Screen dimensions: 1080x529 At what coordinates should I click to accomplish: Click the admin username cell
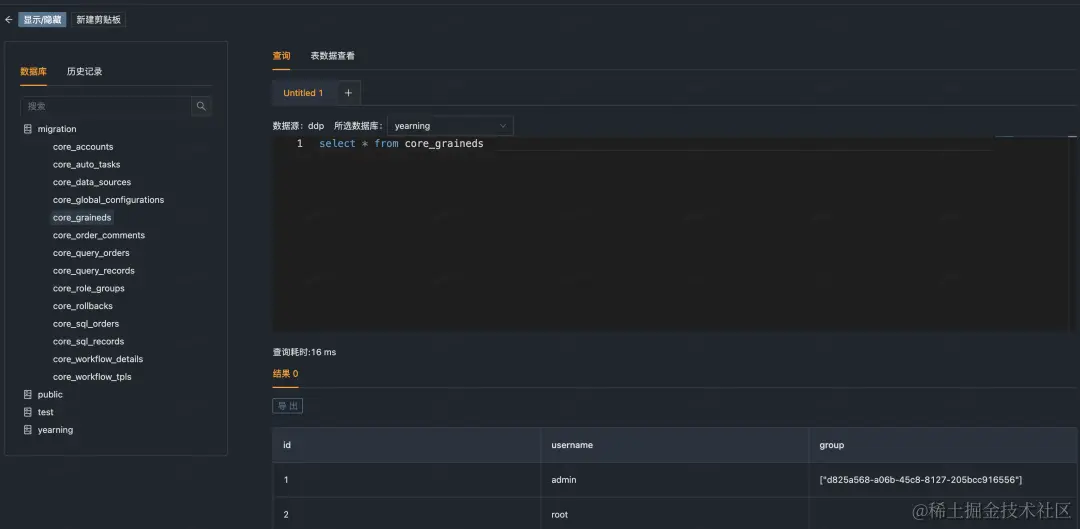(x=675, y=480)
